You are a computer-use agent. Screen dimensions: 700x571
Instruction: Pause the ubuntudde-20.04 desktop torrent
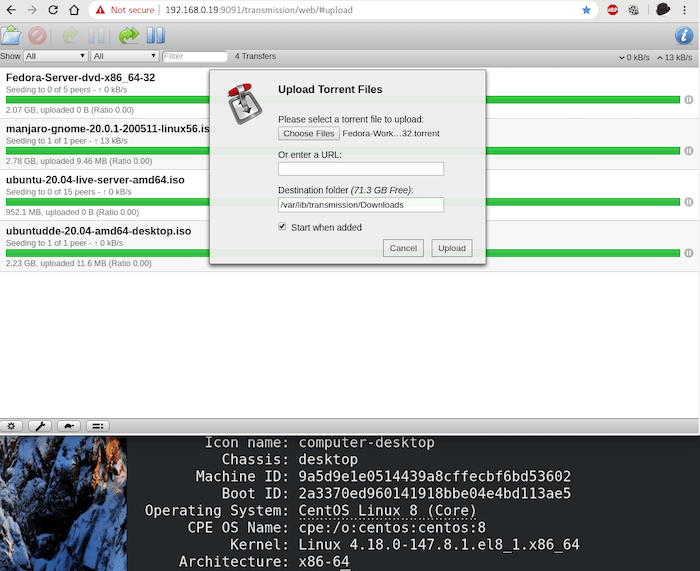(689, 253)
